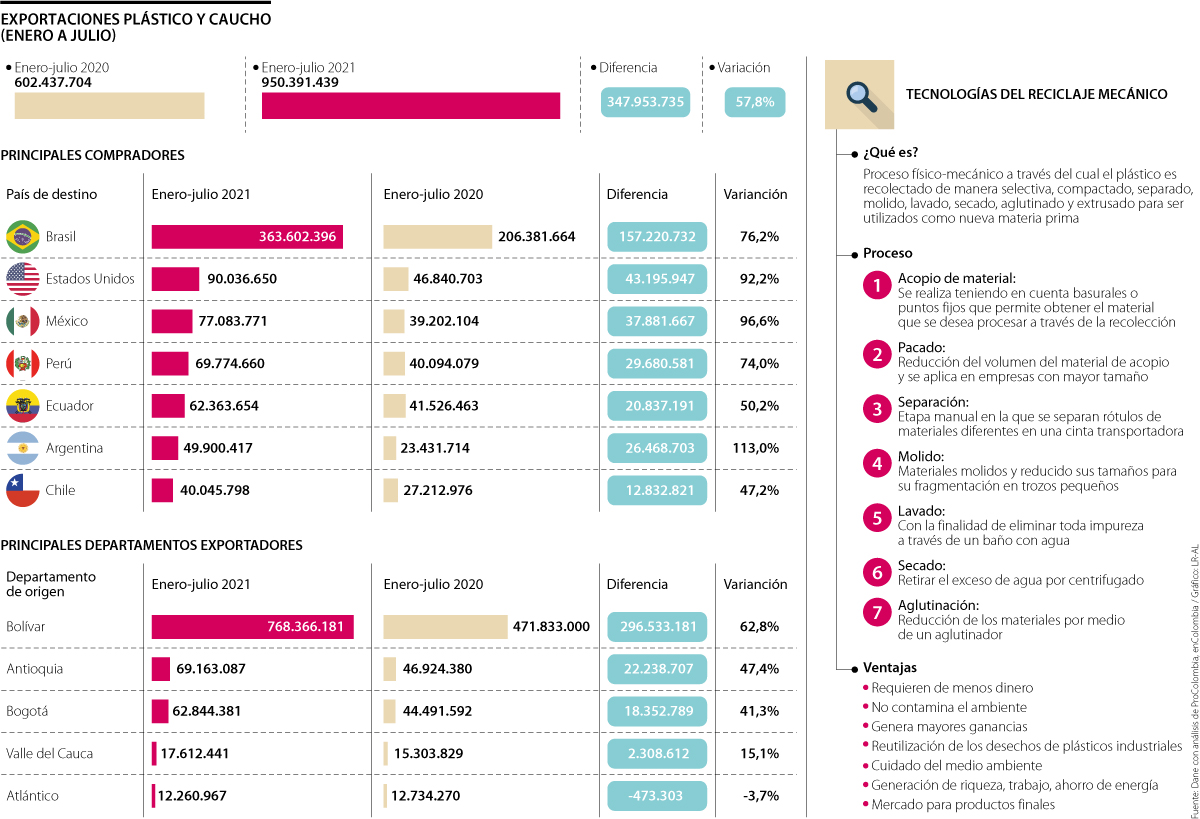Click Atlántico's negative -473.303 difference box

(x=657, y=796)
